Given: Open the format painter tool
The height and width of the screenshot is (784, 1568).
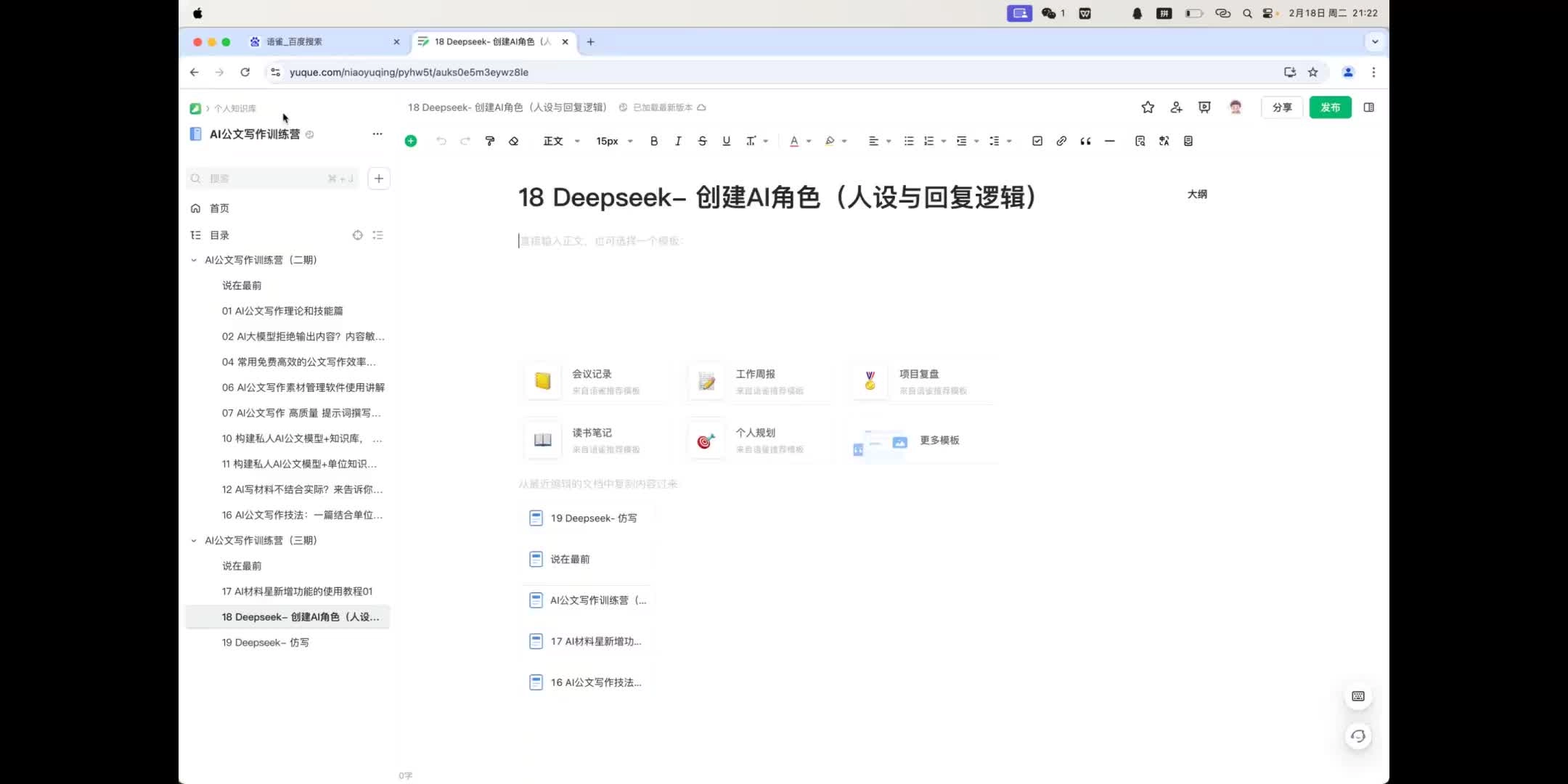Looking at the screenshot, I should pos(489,140).
